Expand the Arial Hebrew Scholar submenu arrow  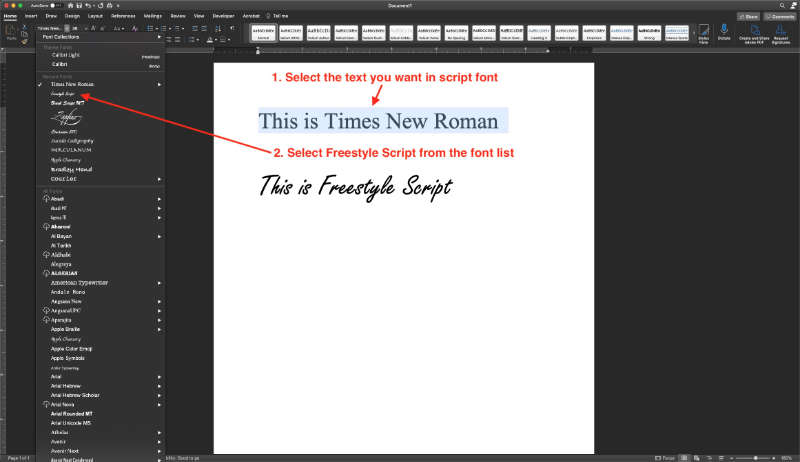click(159, 395)
